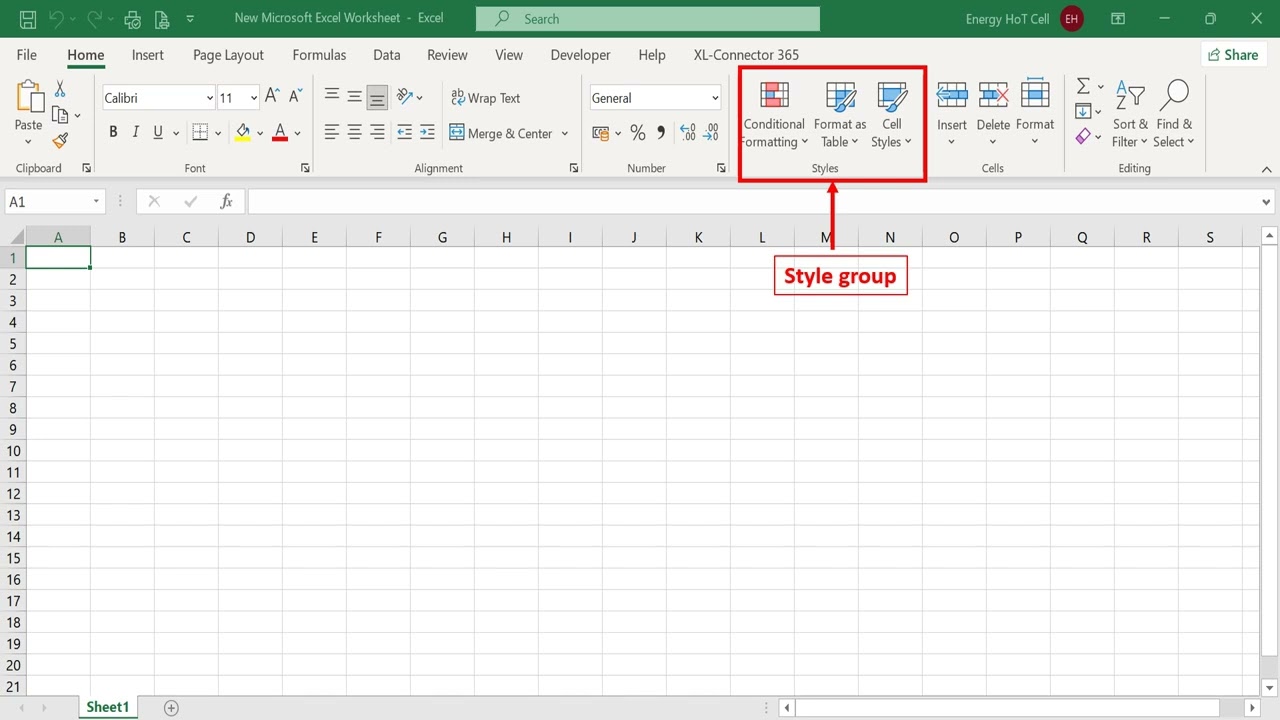Collapse the ribbon with chevron arrow
This screenshot has width=1280, height=720.
tap(1266, 169)
